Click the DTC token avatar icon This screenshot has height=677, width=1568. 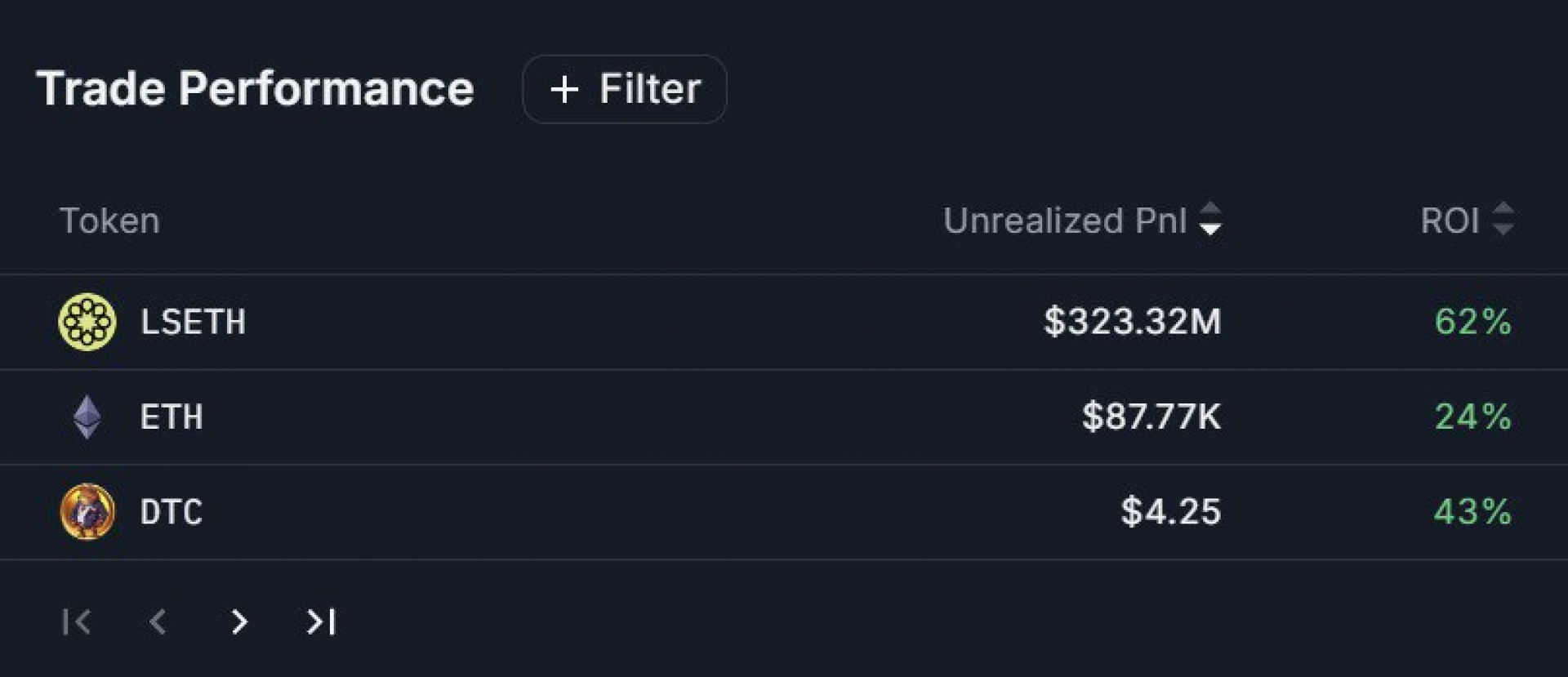pos(87,512)
